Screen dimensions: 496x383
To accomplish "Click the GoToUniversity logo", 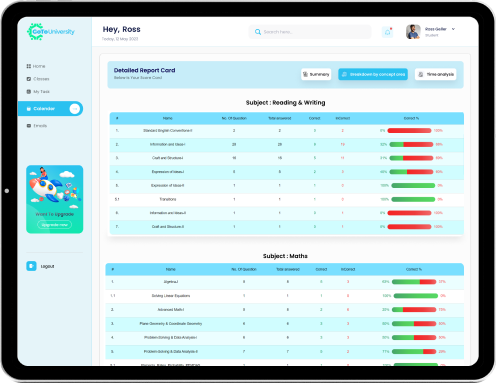I will 51,32.
